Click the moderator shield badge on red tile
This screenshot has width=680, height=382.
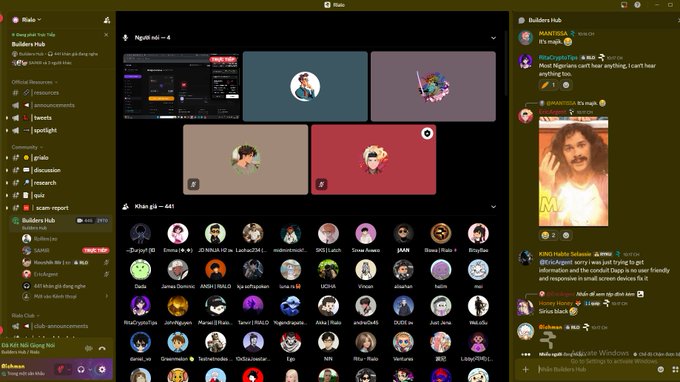click(427, 134)
